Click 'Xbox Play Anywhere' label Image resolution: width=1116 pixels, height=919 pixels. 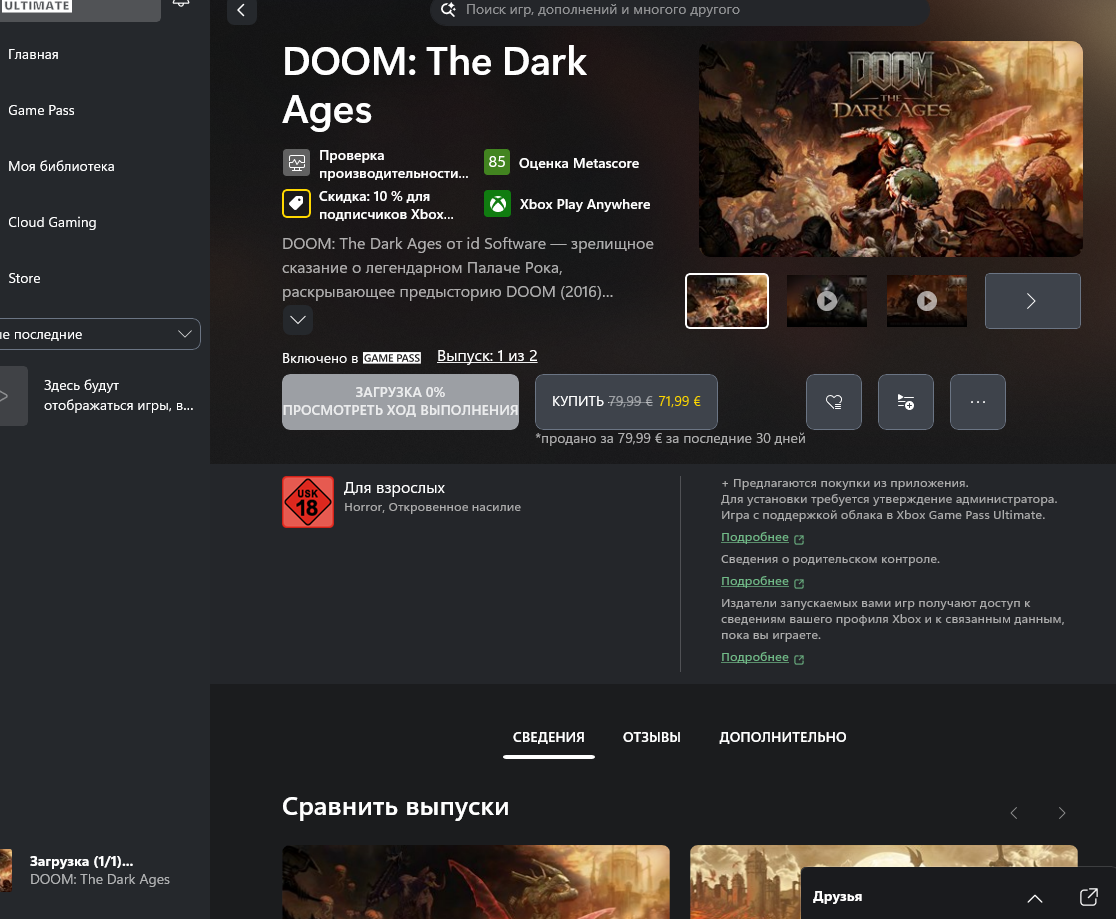tap(584, 204)
